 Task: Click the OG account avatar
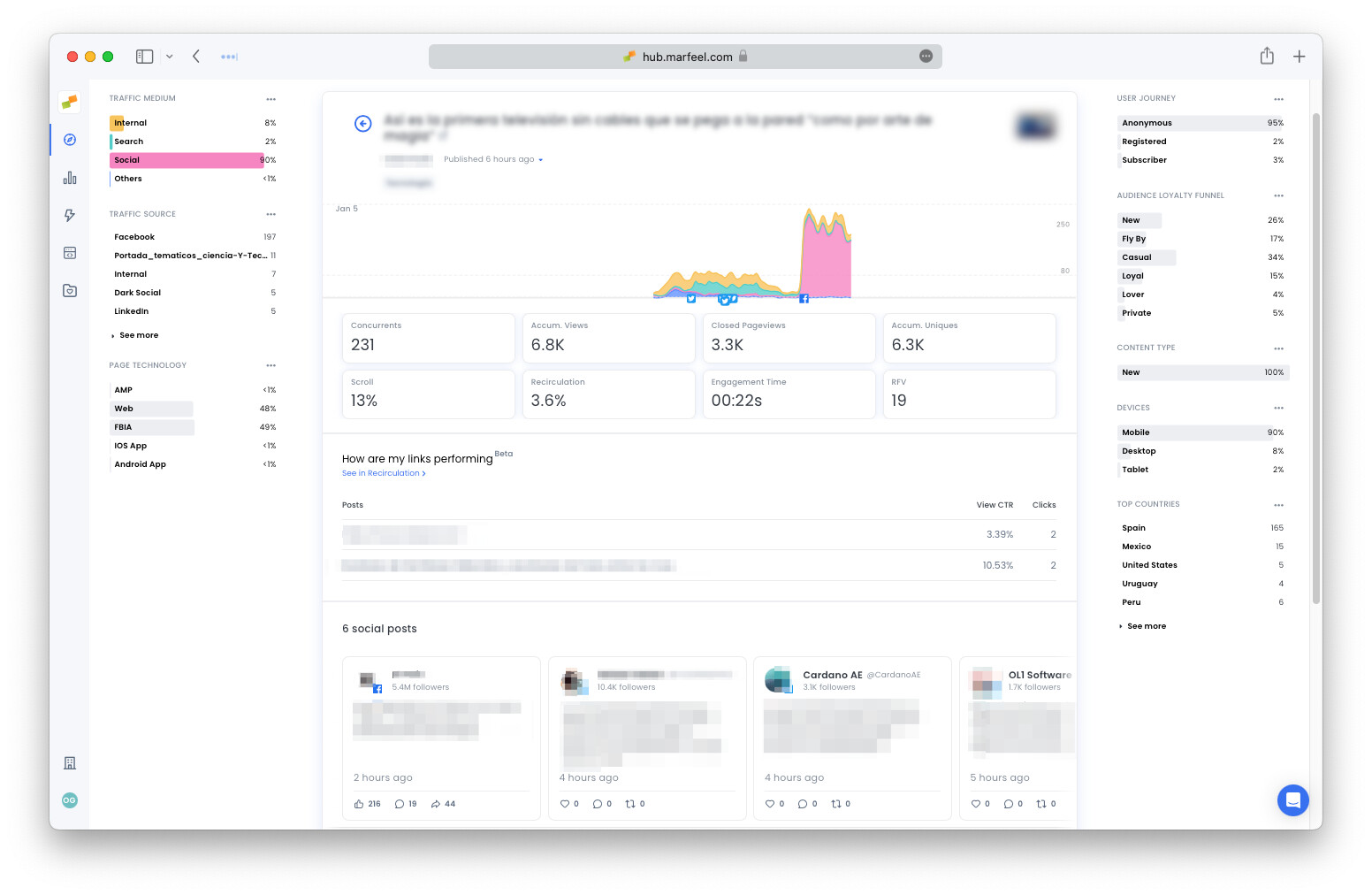69,800
